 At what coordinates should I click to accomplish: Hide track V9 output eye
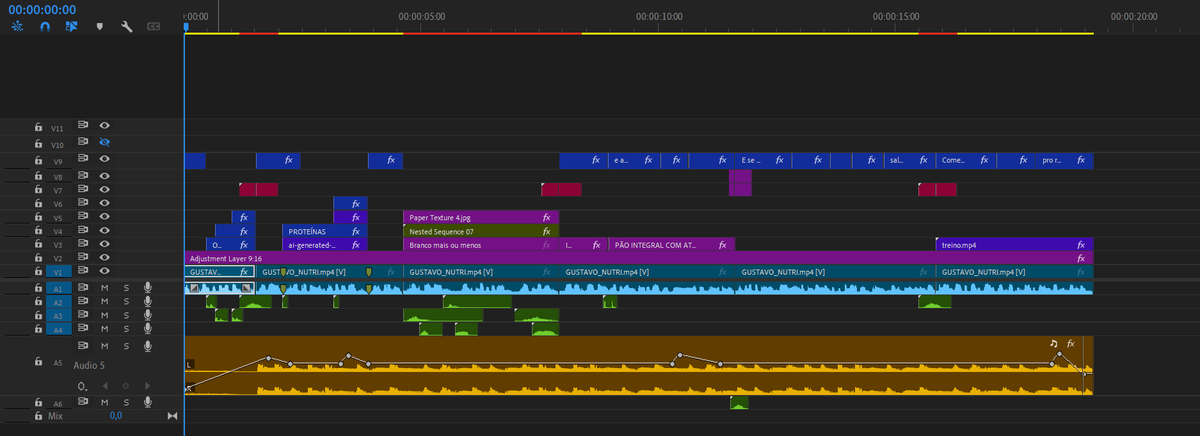[x=104, y=159]
